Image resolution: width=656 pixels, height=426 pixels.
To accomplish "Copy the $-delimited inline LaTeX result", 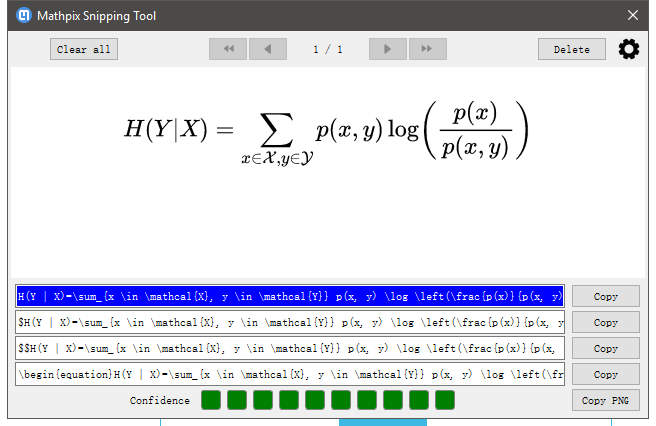I will pyautogui.click(x=606, y=322).
